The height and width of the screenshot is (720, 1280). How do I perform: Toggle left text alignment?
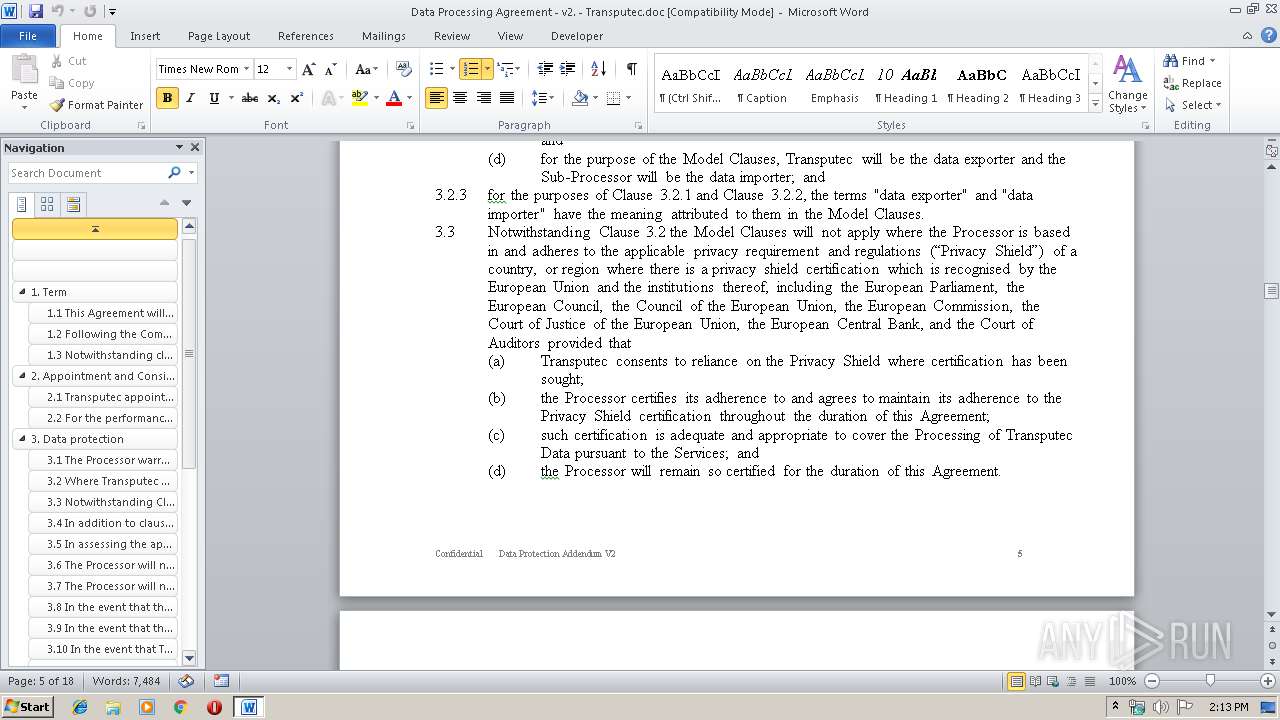(x=436, y=98)
